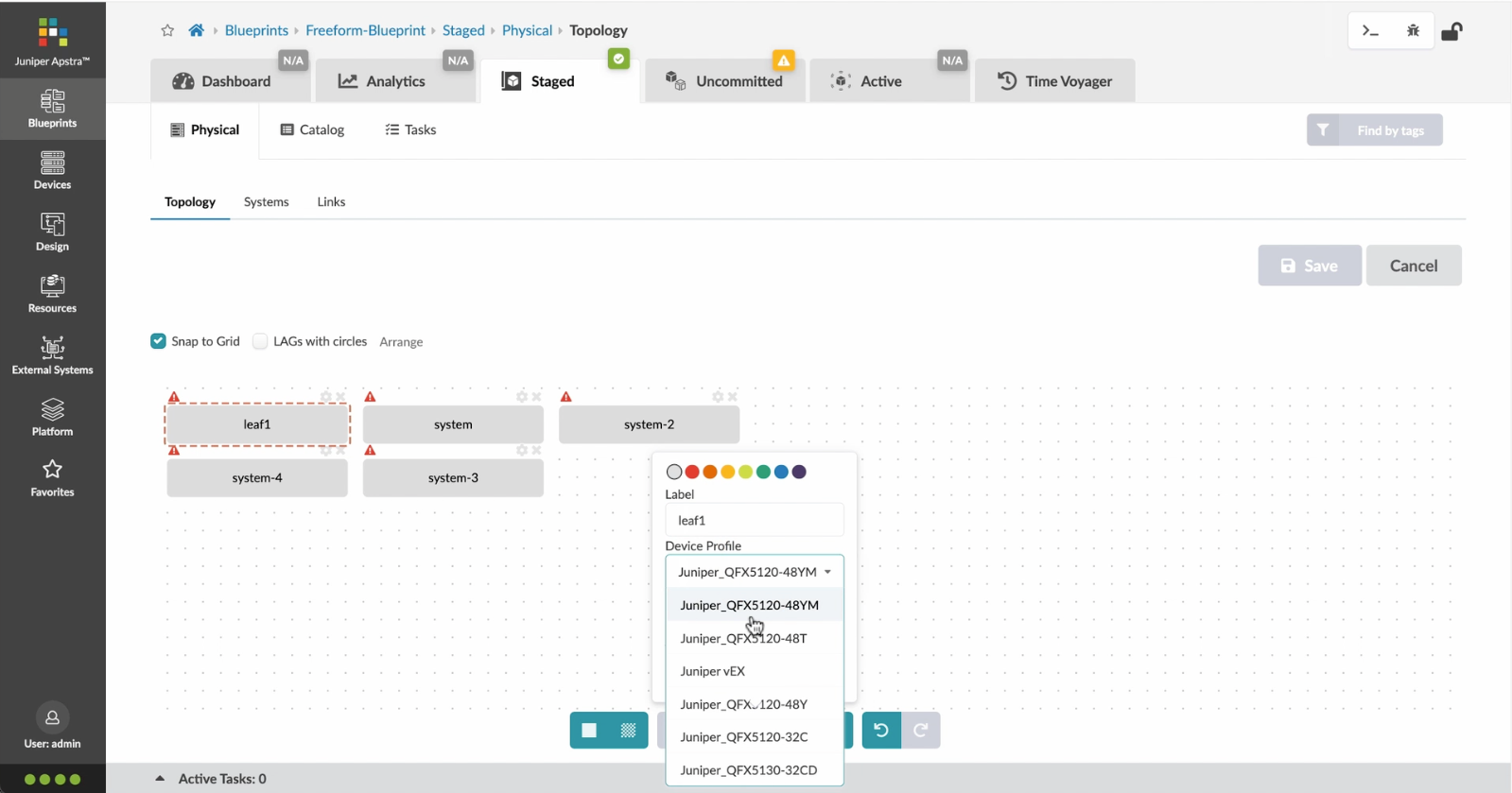
Task: Pick the dark purple color swatch
Action: (x=799, y=472)
